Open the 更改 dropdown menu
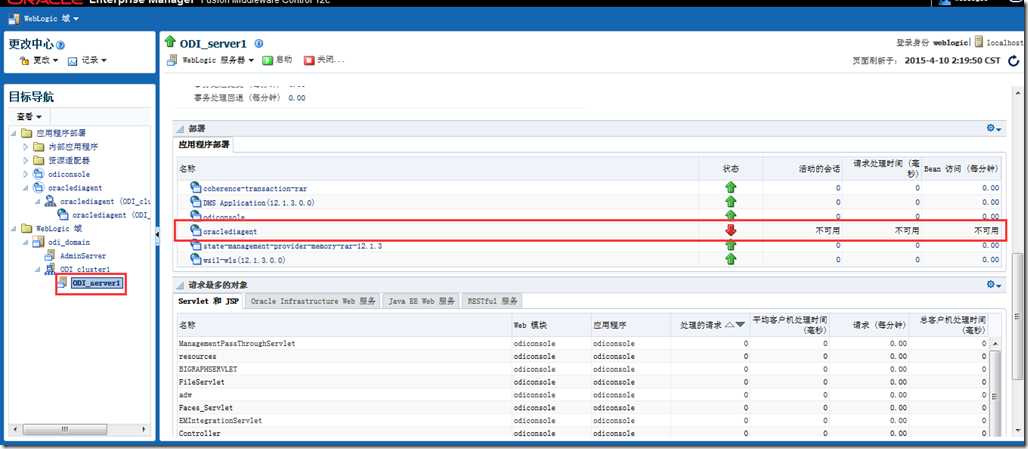The width and height of the screenshot is (1028, 449). click(45, 60)
